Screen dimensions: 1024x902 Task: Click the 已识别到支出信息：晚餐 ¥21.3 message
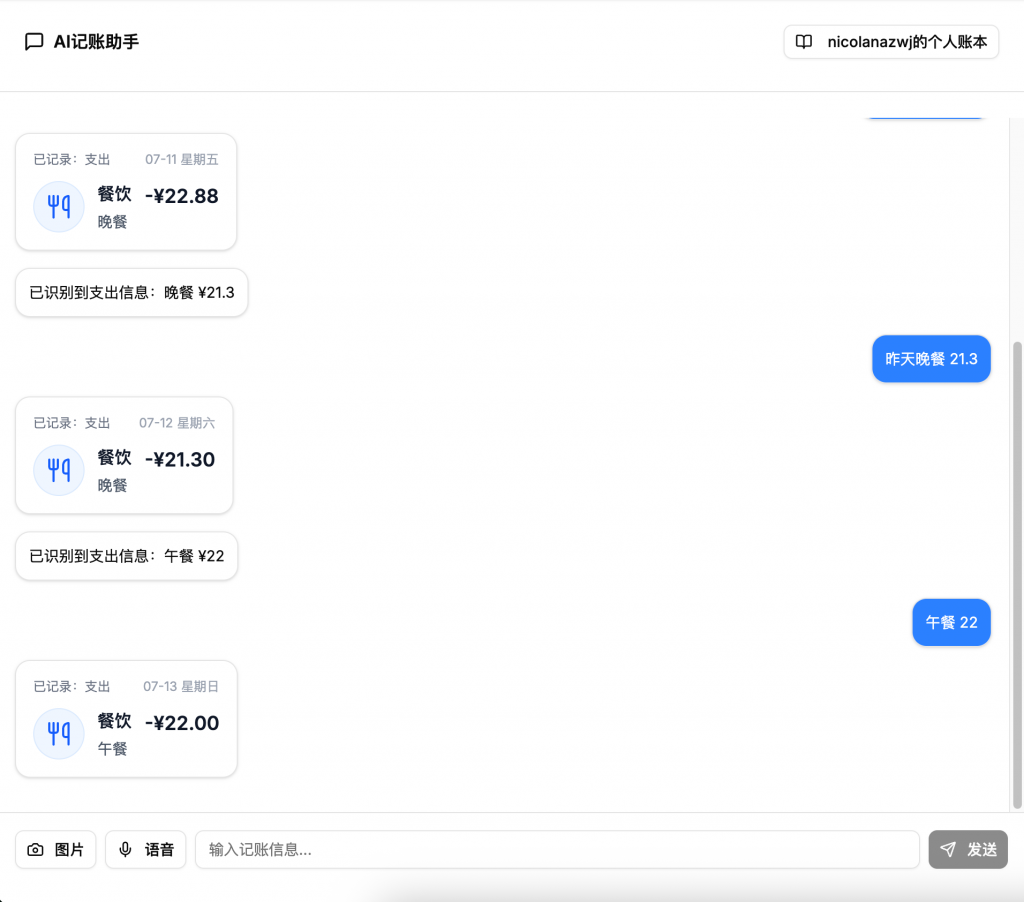pos(131,293)
